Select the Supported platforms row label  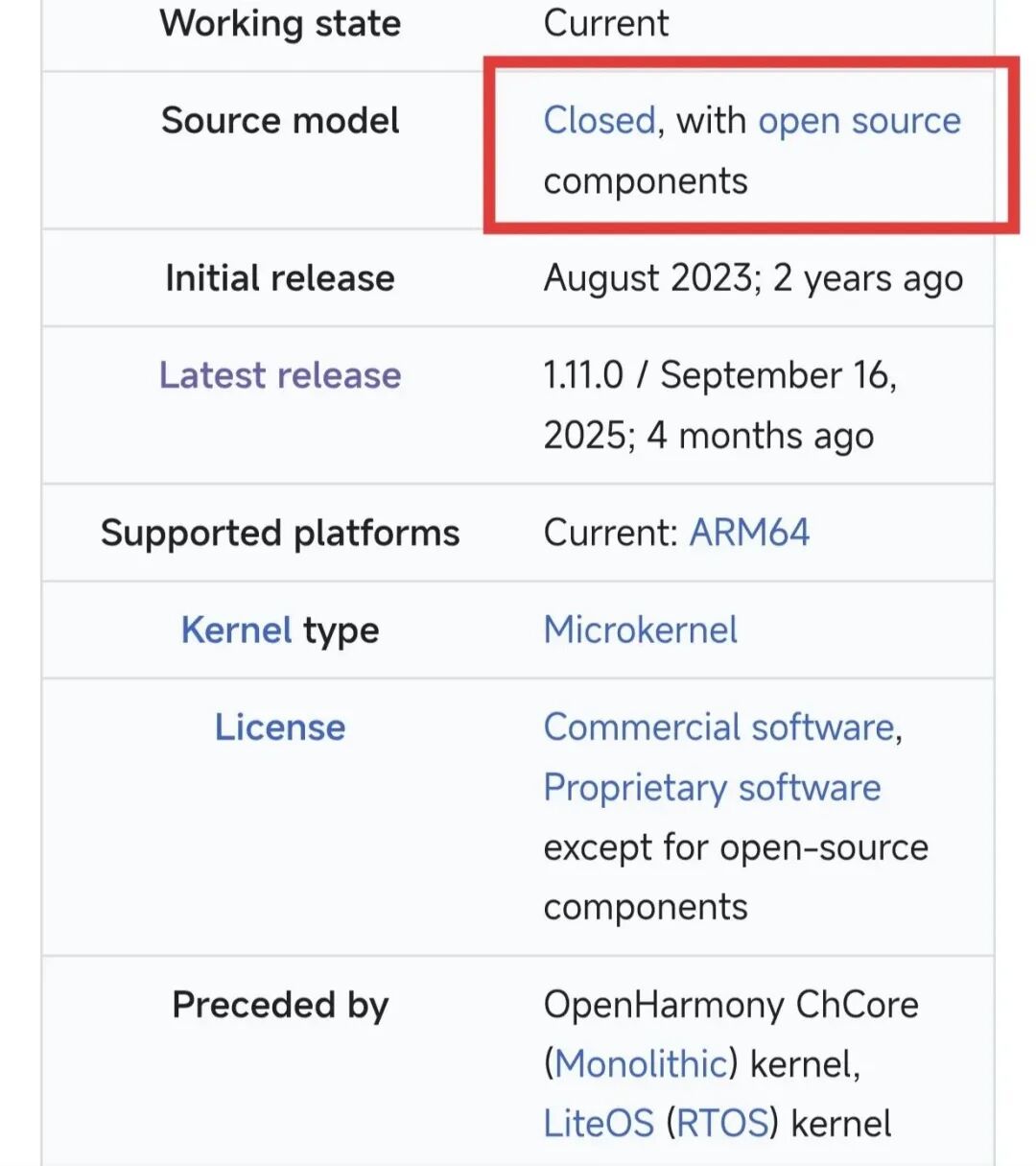click(x=280, y=533)
